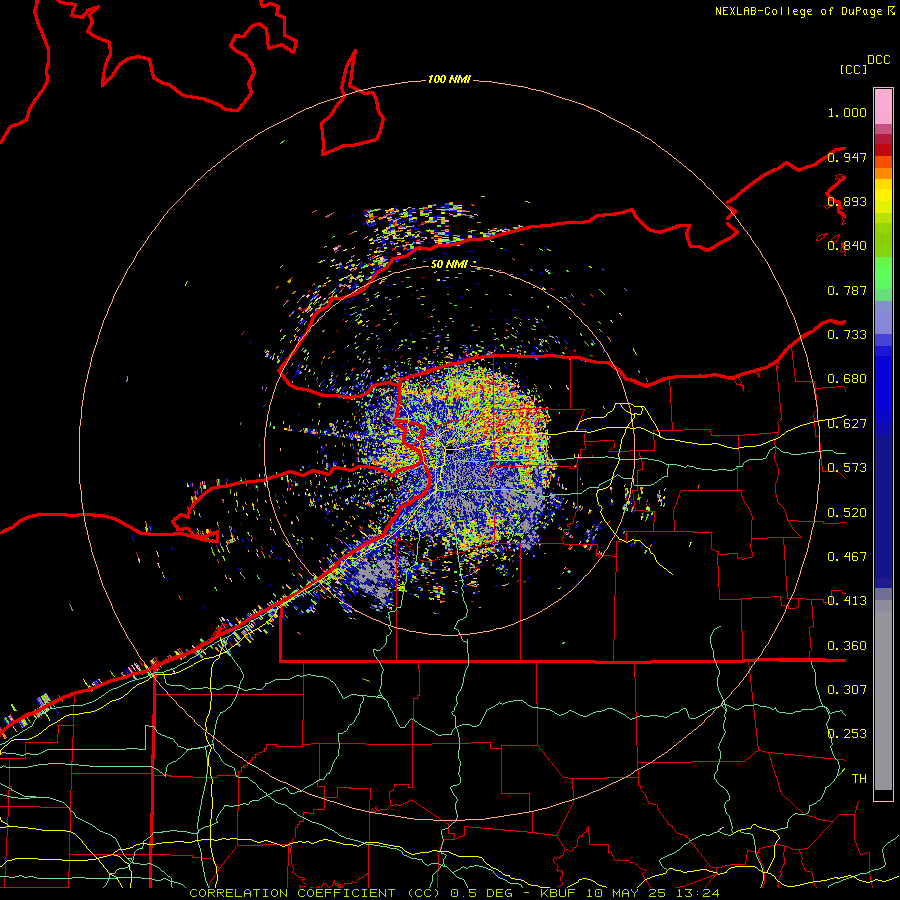Pick the yellow color band in the scale
The height and width of the screenshot is (900, 900).
pyautogui.click(x=883, y=196)
